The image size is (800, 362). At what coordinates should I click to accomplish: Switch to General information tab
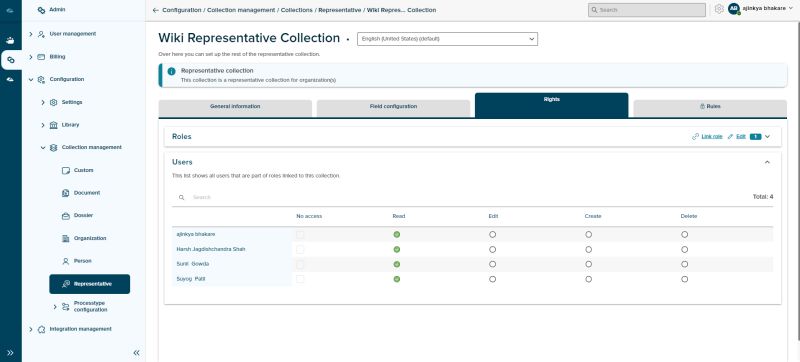(235, 108)
